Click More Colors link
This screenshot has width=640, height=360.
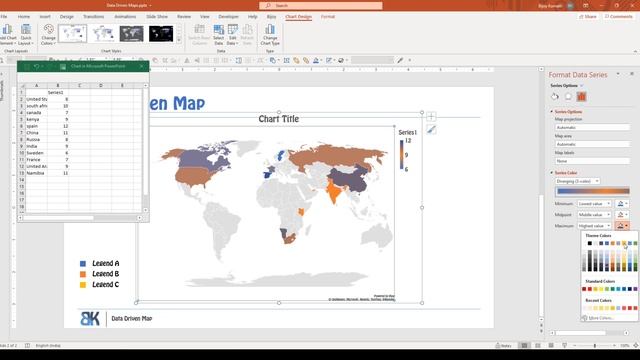[601, 318]
